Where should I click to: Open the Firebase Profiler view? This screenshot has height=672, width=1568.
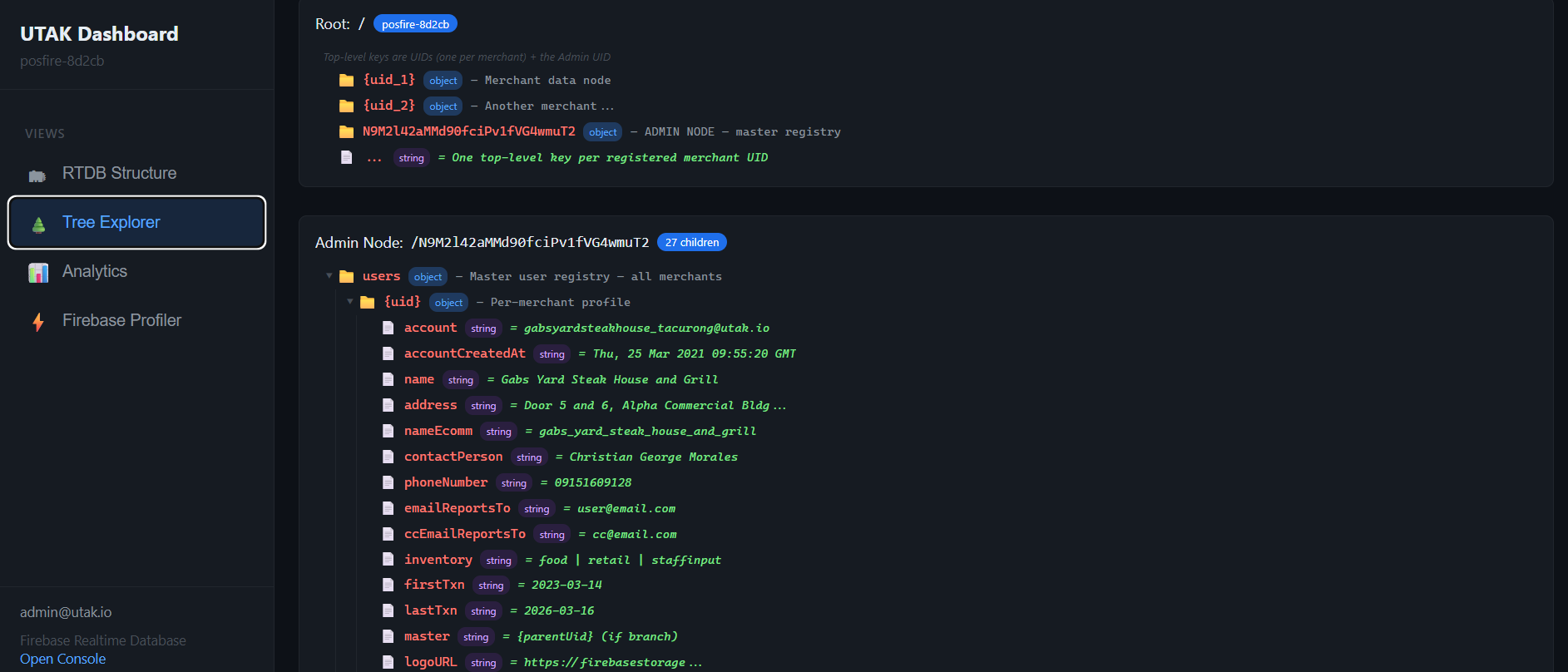(121, 320)
